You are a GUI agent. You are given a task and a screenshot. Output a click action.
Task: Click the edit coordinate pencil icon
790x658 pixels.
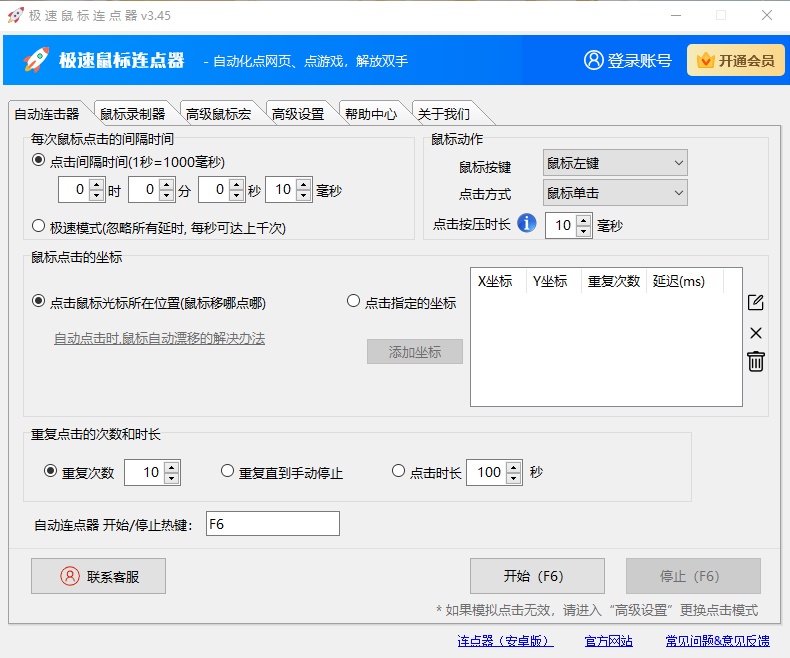tap(756, 303)
